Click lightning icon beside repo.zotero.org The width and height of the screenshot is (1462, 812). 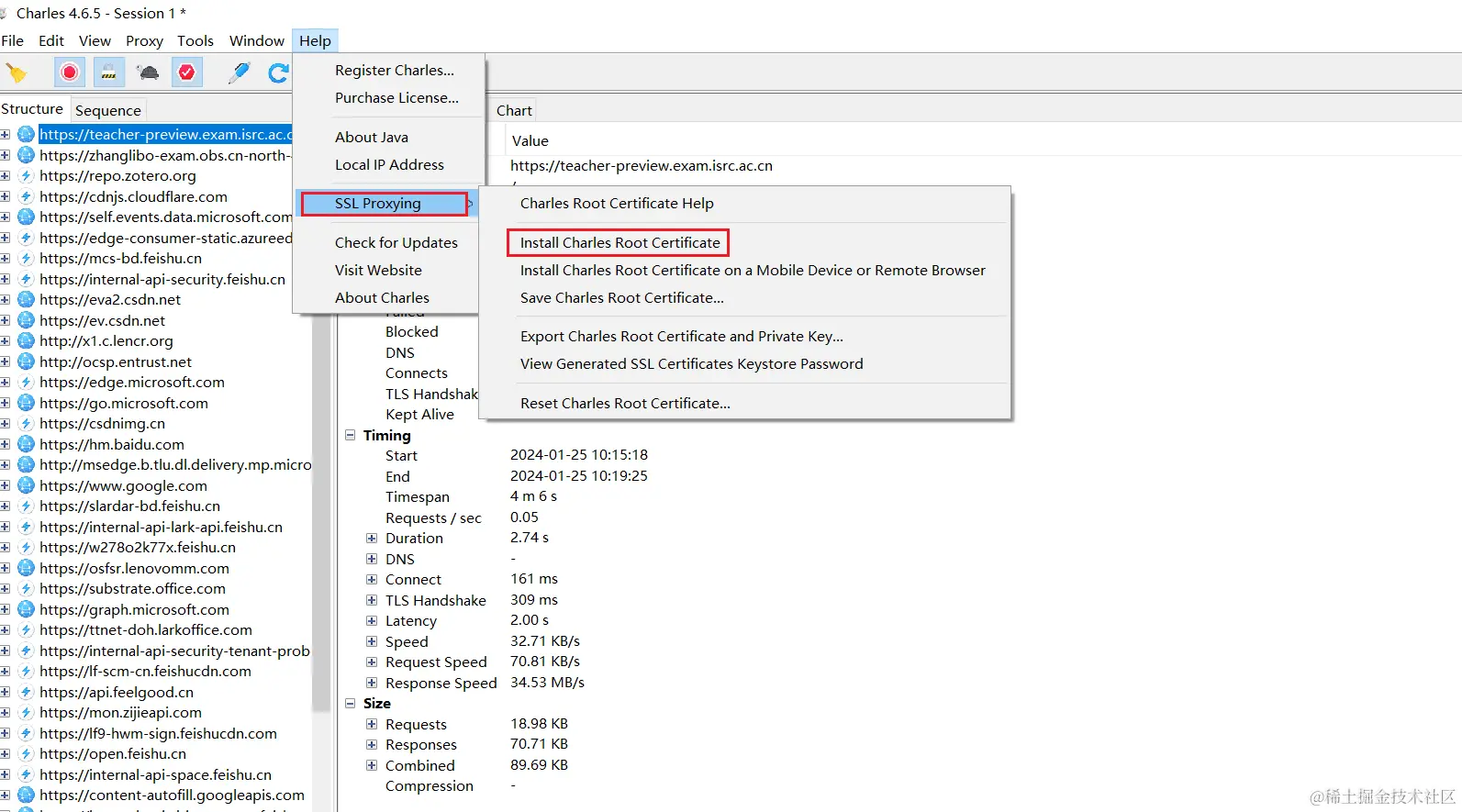point(26,176)
